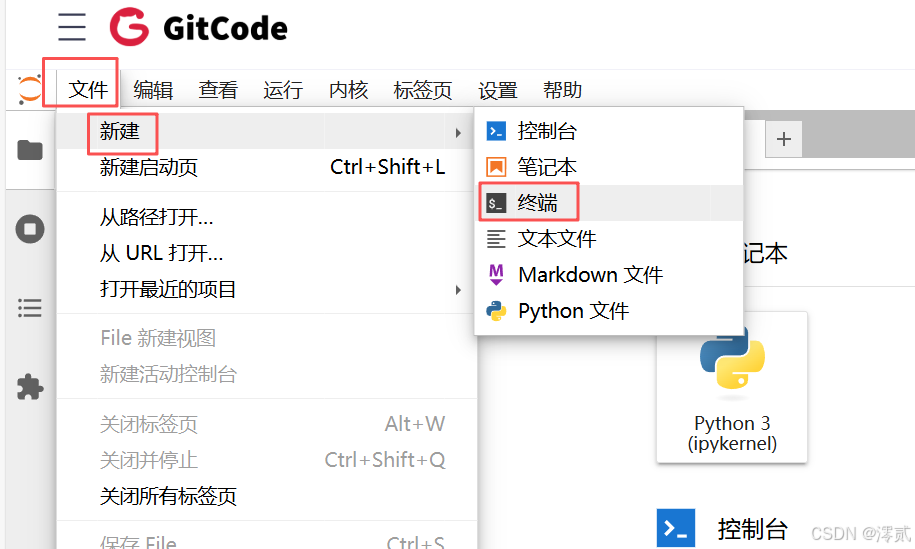
Task: Click the Python icon beside Python 文件
Action: (496, 311)
